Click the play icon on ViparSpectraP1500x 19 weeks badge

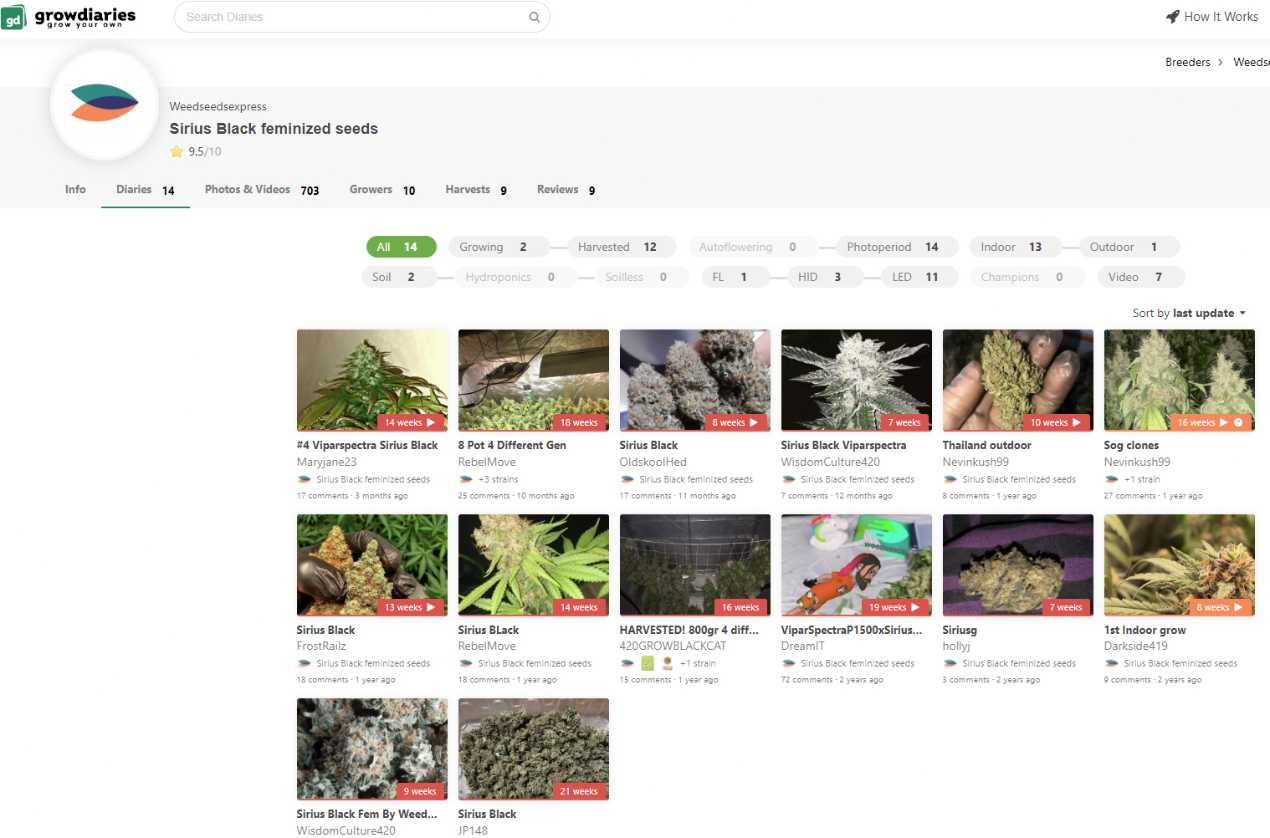tap(915, 607)
